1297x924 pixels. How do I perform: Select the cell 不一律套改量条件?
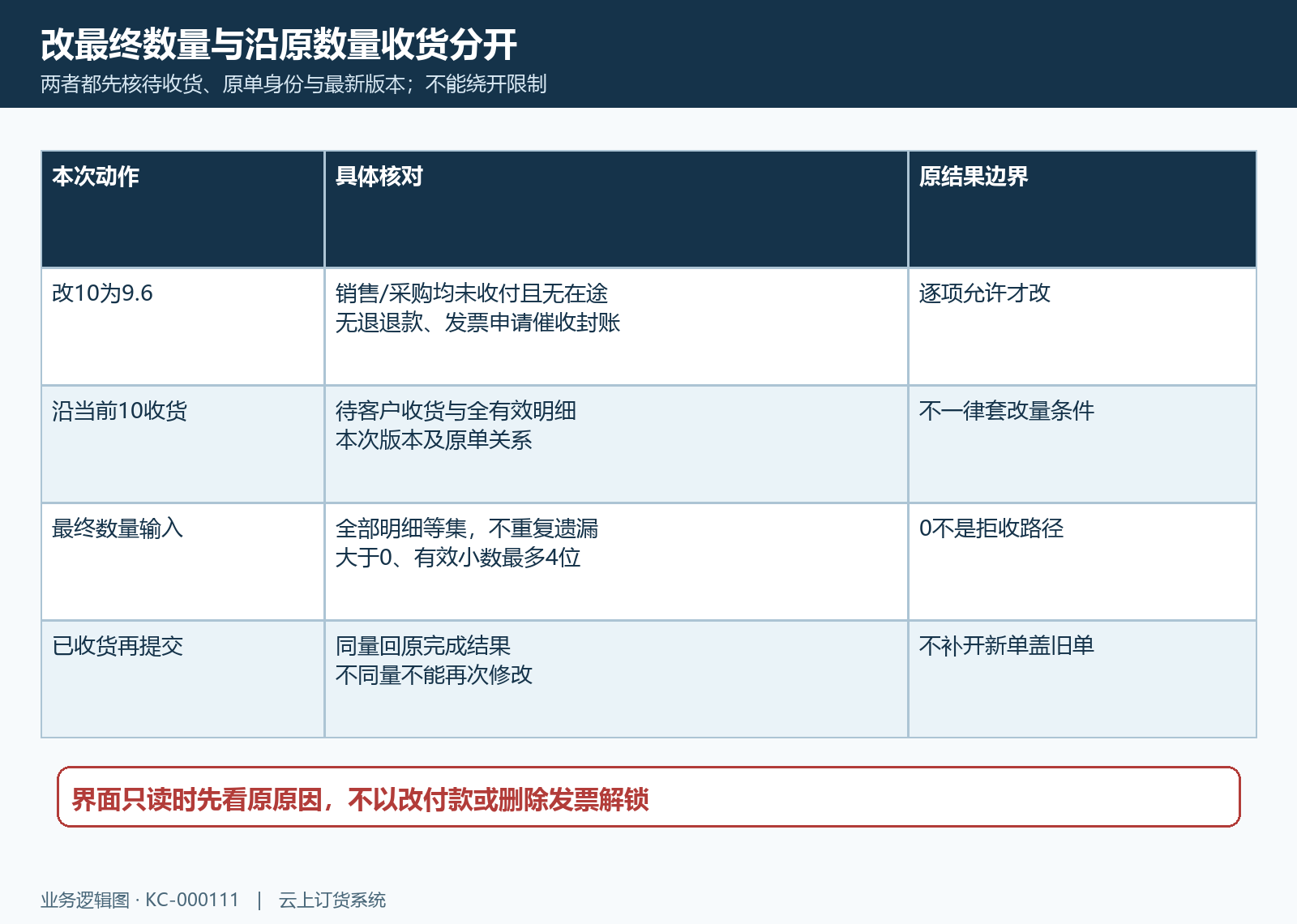click(x=1082, y=444)
